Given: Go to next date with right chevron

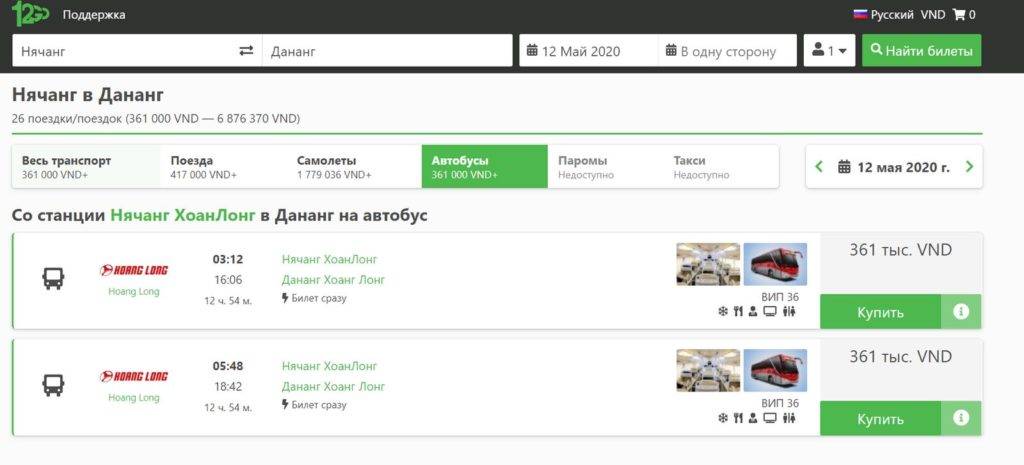Looking at the screenshot, I should (969, 167).
